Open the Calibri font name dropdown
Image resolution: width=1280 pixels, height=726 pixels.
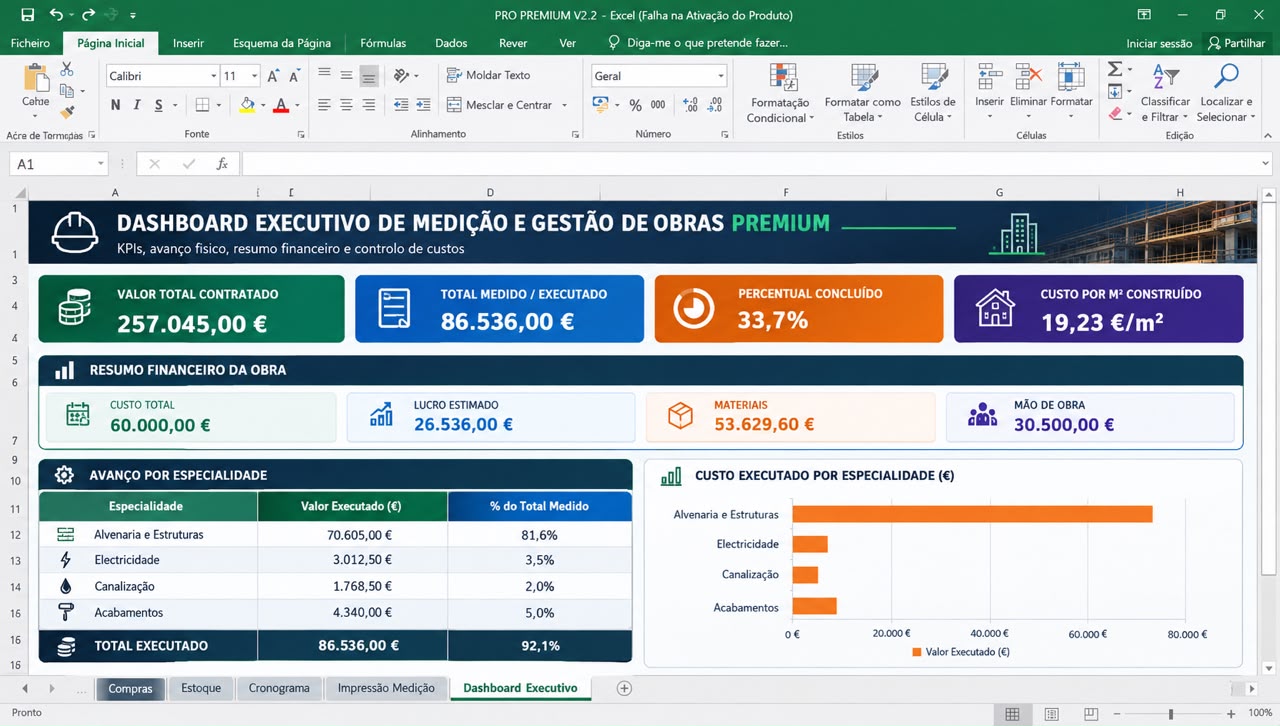213,76
